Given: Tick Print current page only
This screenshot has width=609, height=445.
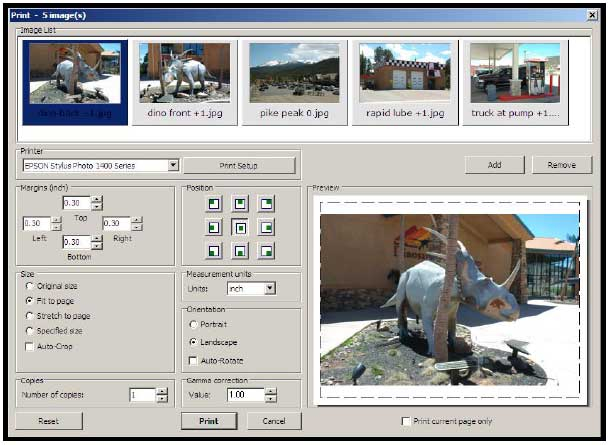Looking at the screenshot, I should [406, 421].
